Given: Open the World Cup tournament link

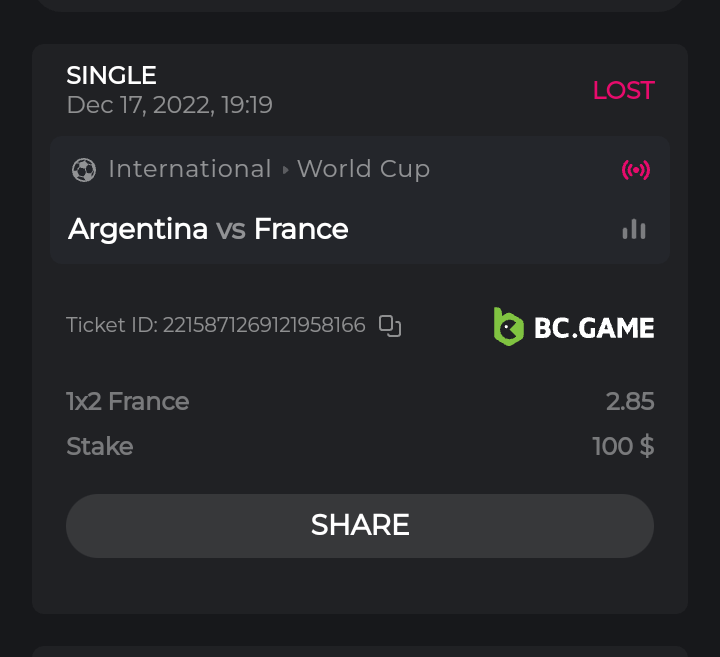Looking at the screenshot, I should point(363,169).
